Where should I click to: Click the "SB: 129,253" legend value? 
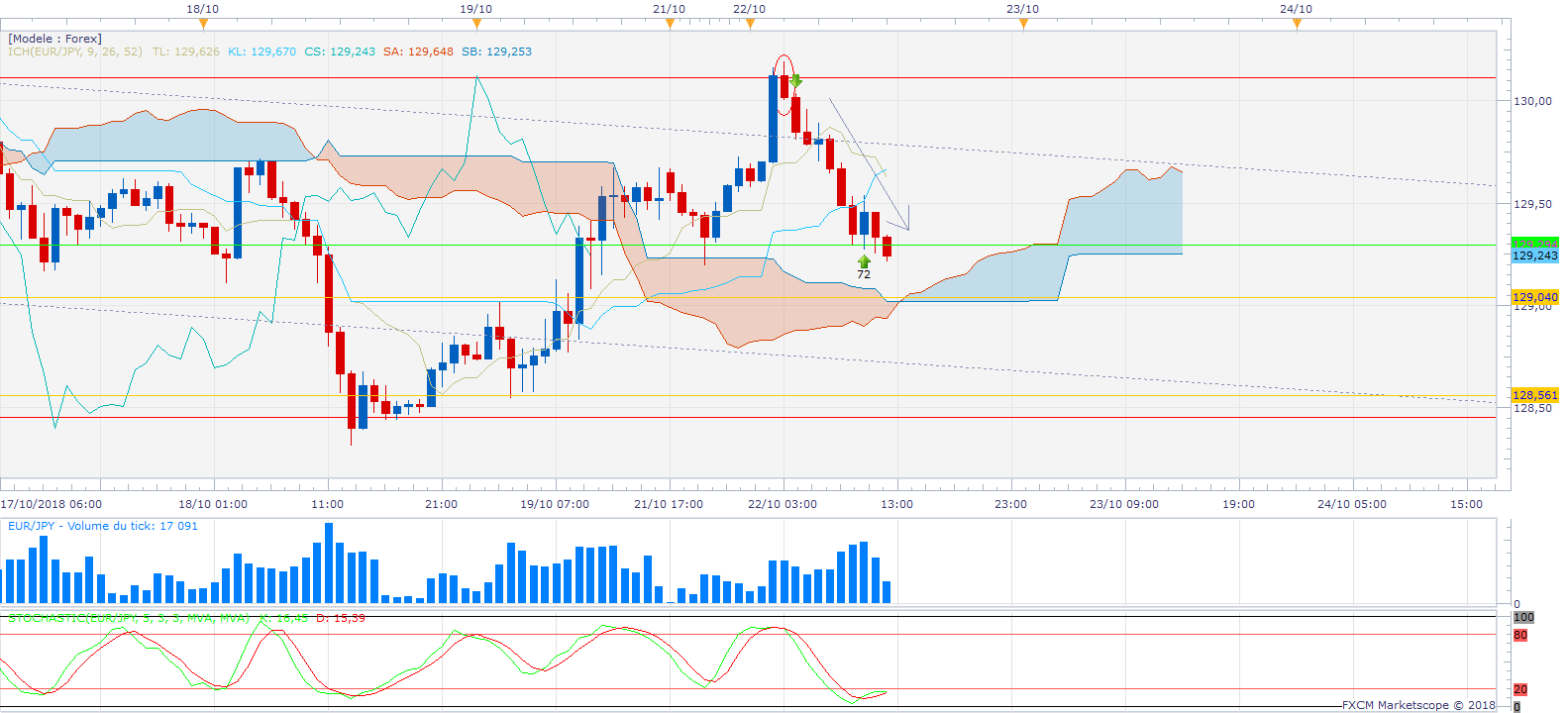496,51
